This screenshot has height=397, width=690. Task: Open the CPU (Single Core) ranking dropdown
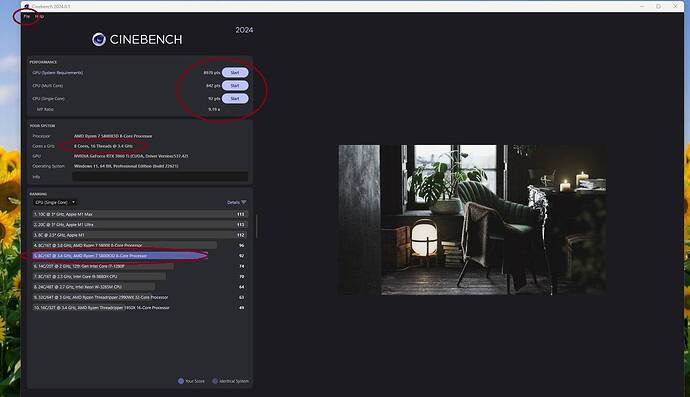coord(55,202)
